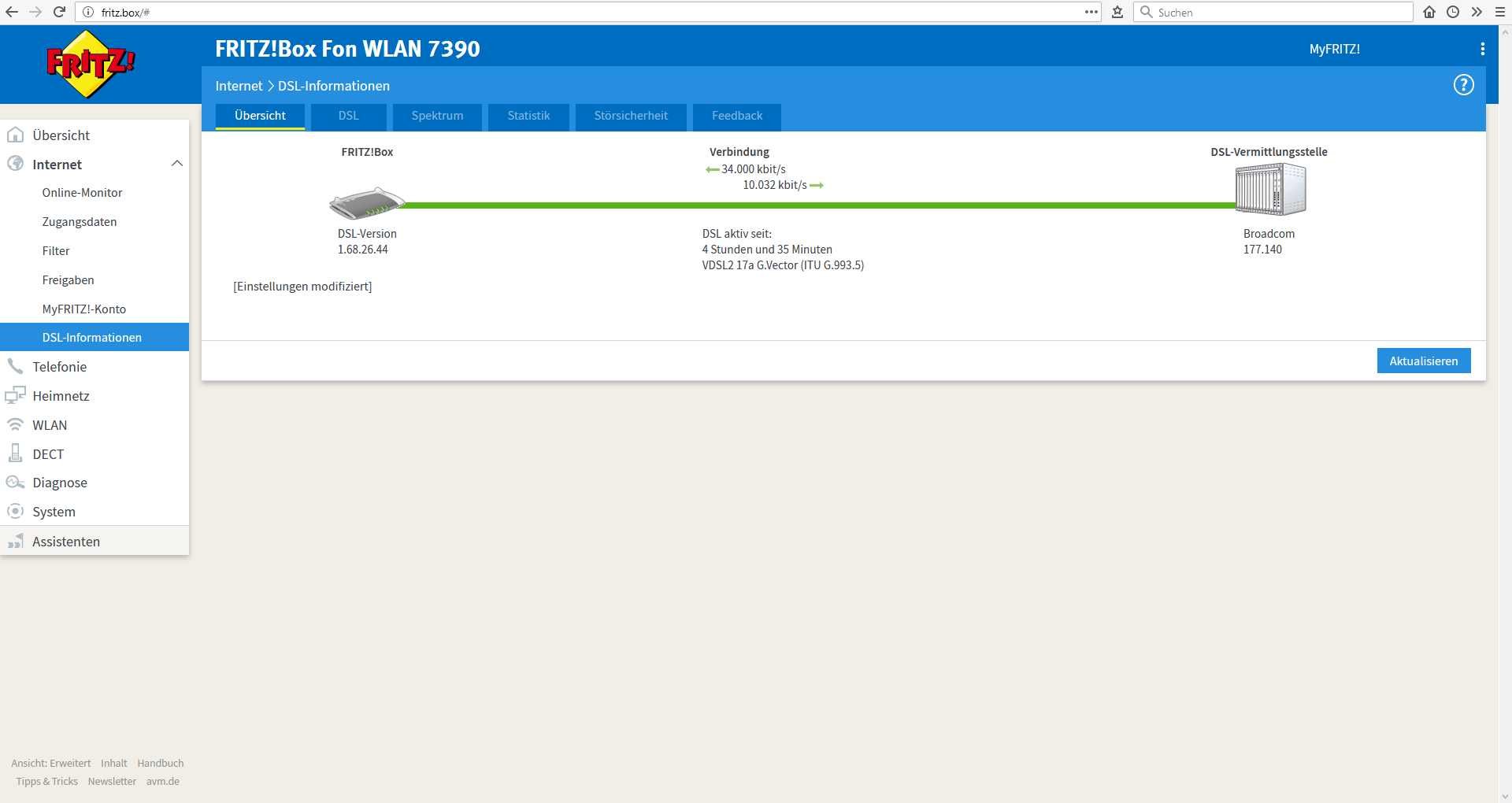Click the Aktualisieren button
Image resolution: width=1512 pixels, height=803 pixels.
click(x=1424, y=361)
